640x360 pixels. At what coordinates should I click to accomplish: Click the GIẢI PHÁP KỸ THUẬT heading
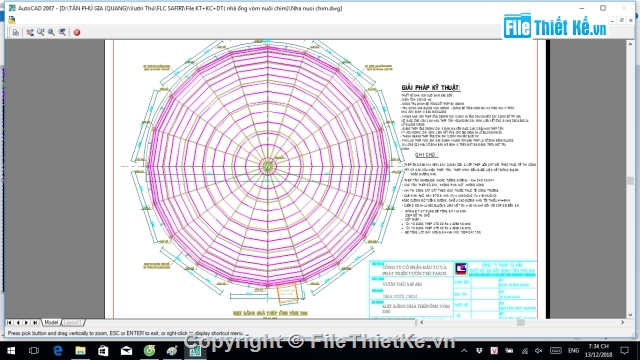pyautogui.click(x=431, y=88)
